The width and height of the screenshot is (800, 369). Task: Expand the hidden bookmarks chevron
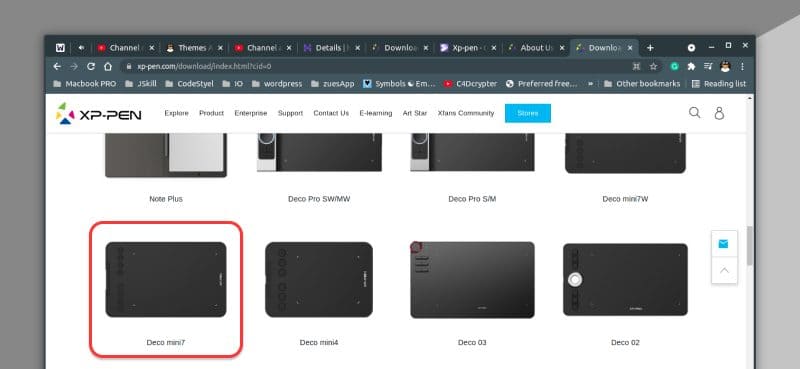click(x=590, y=84)
